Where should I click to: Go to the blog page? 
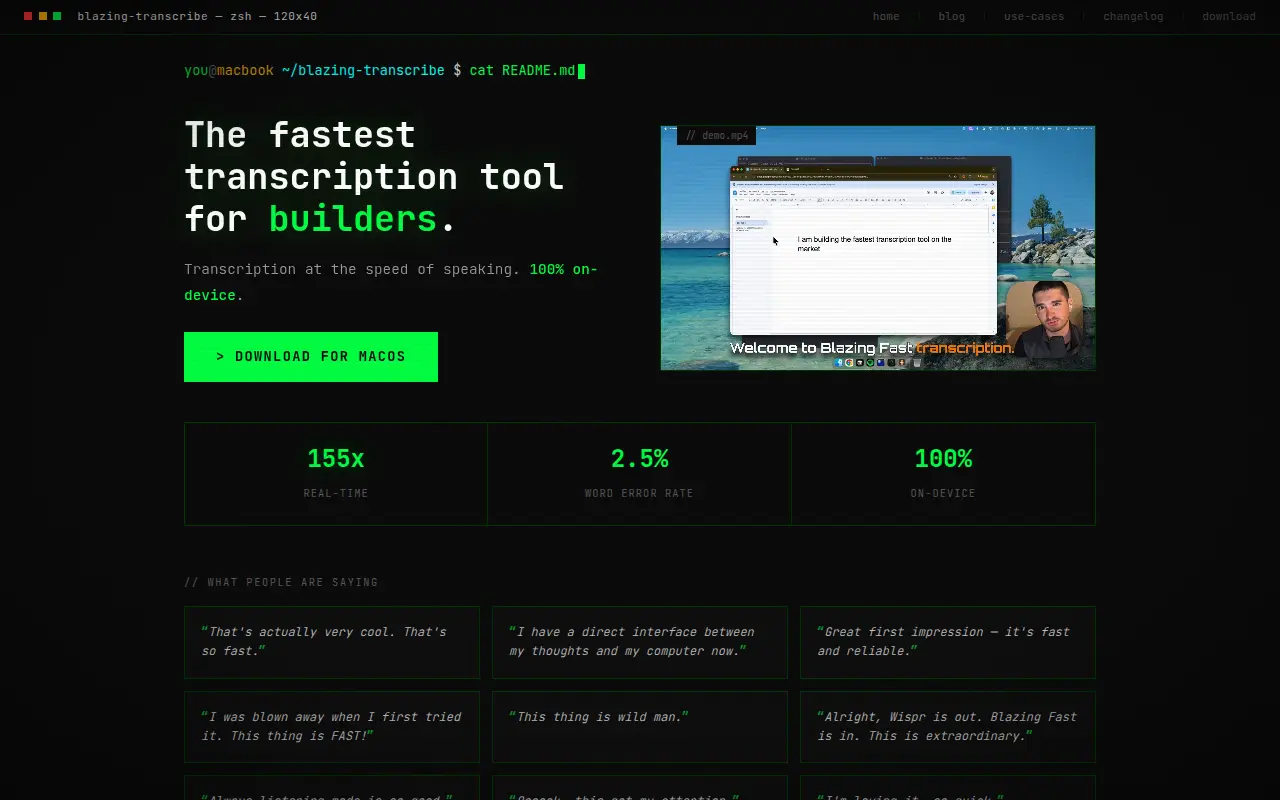pyautogui.click(x=951, y=16)
